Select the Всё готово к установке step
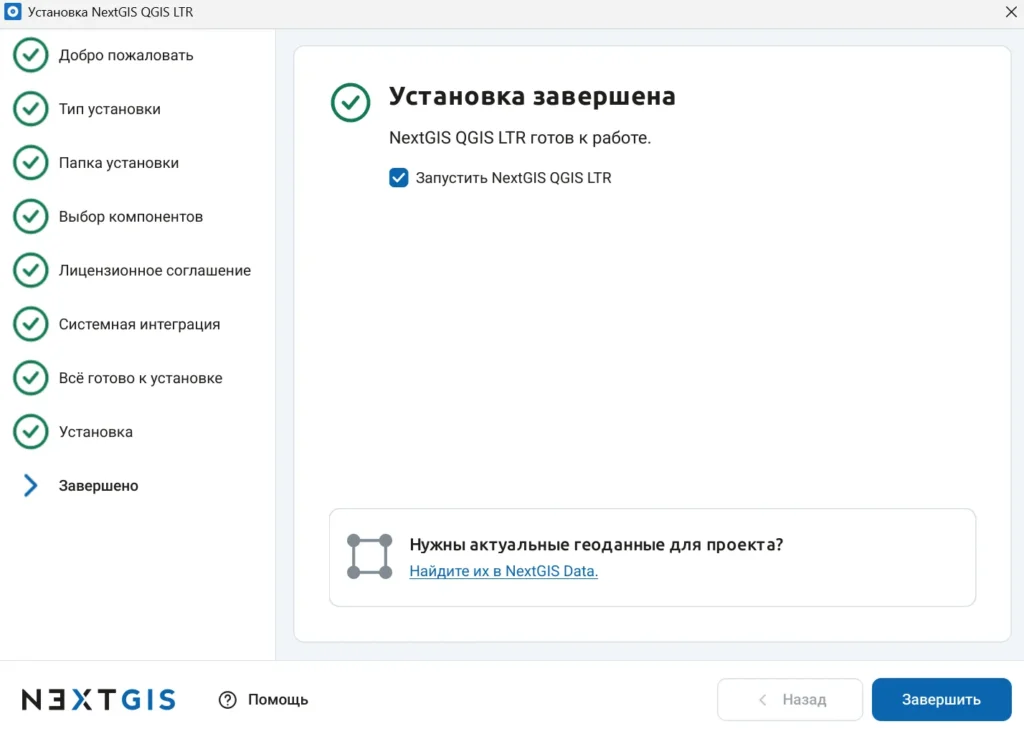This screenshot has height=734, width=1024. pyautogui.click(x=140, y=378)
